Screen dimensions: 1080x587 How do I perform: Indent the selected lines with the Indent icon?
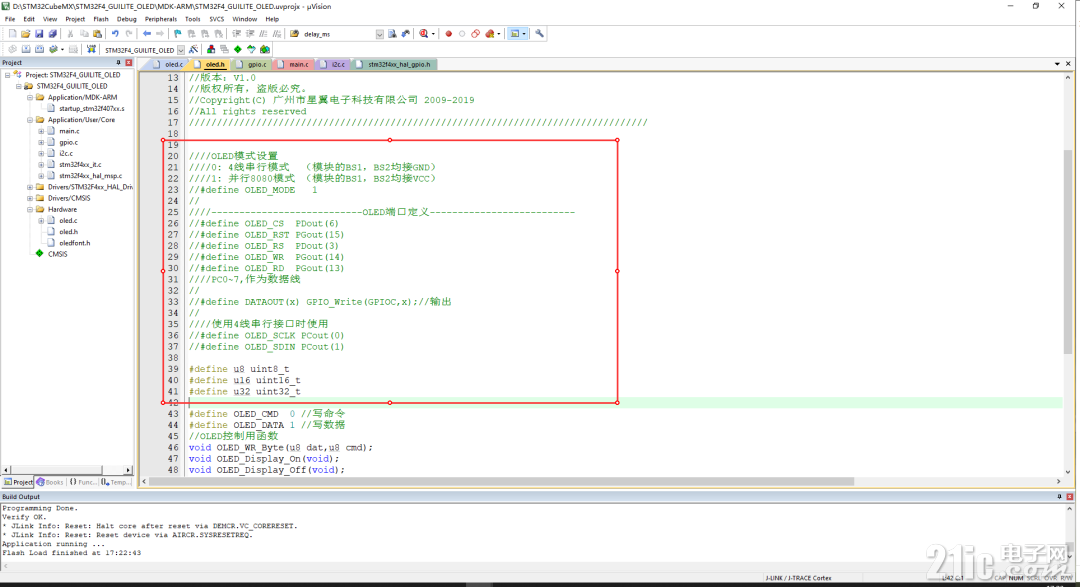pyautogui.click(x=236, y=34)
